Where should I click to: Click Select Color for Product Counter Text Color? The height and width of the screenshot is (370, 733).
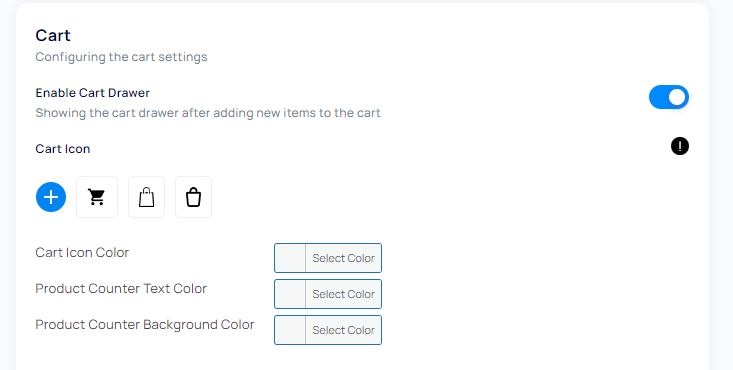coord(344,294)
